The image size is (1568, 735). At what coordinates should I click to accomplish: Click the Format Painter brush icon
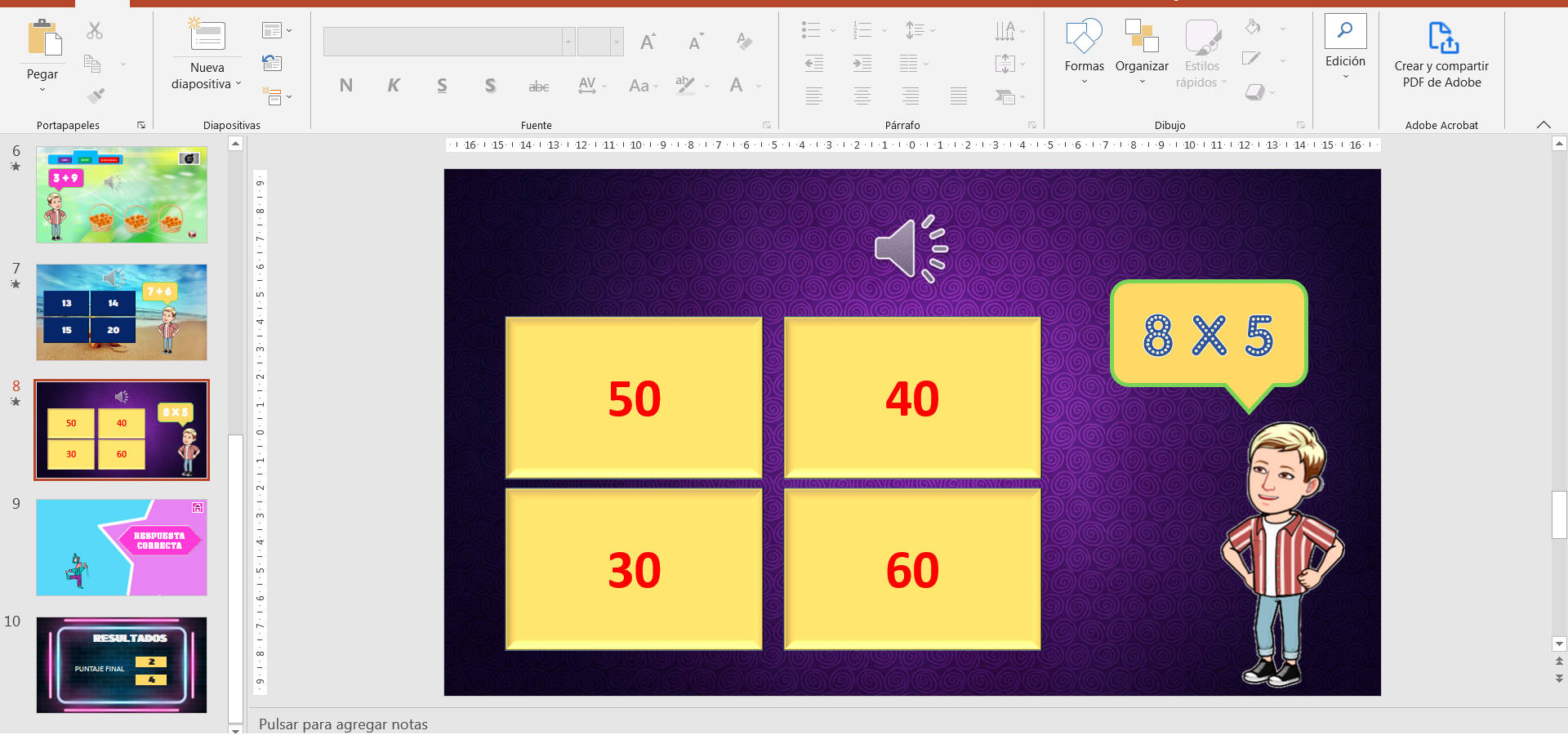click(x=96, y=96)
